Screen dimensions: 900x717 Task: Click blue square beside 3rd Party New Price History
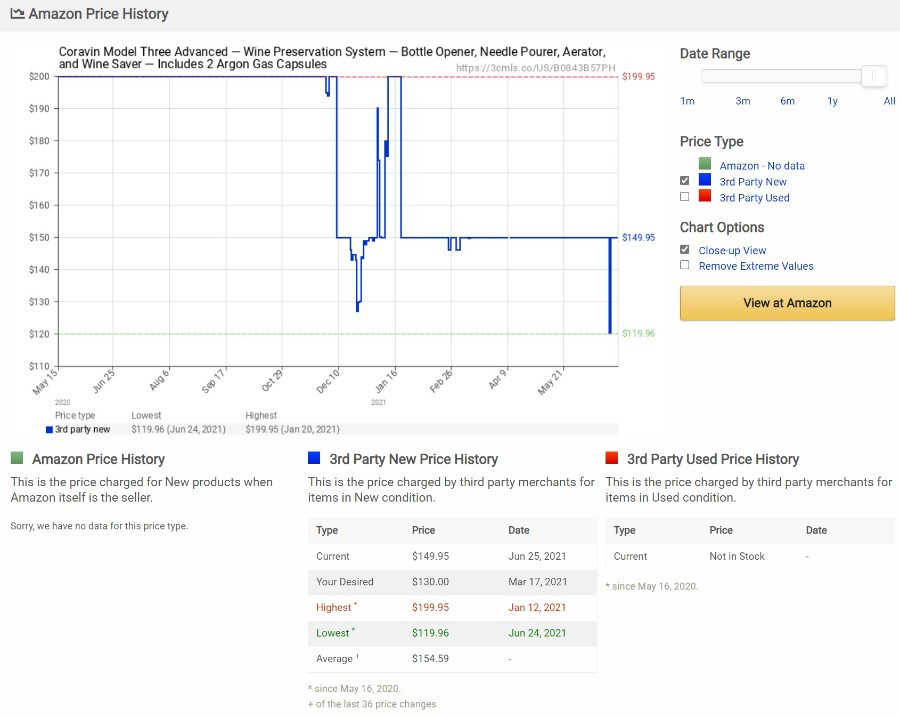314,458
